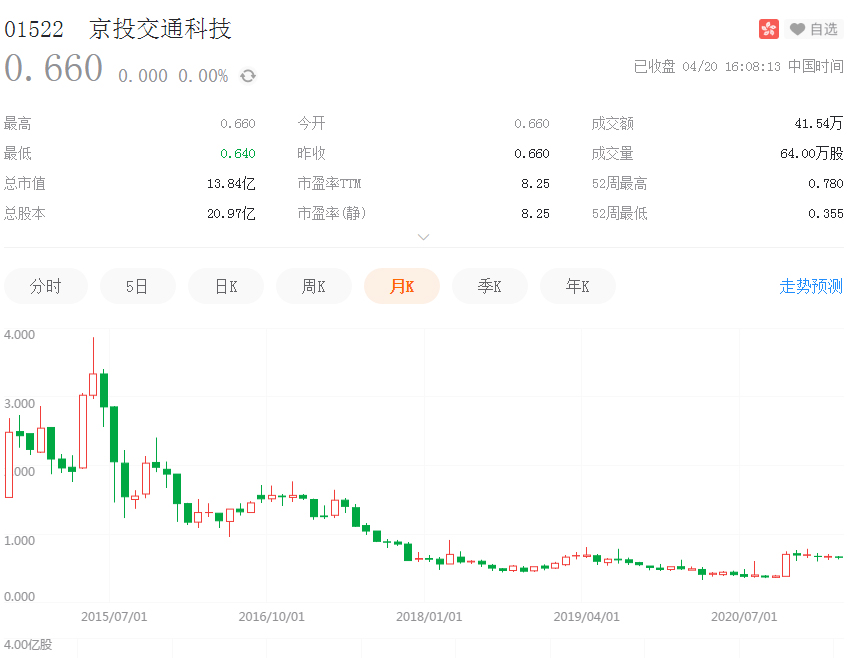Click 52周最低 value 0.355
Screen dimensions: 860x658
tap(825, 214)
